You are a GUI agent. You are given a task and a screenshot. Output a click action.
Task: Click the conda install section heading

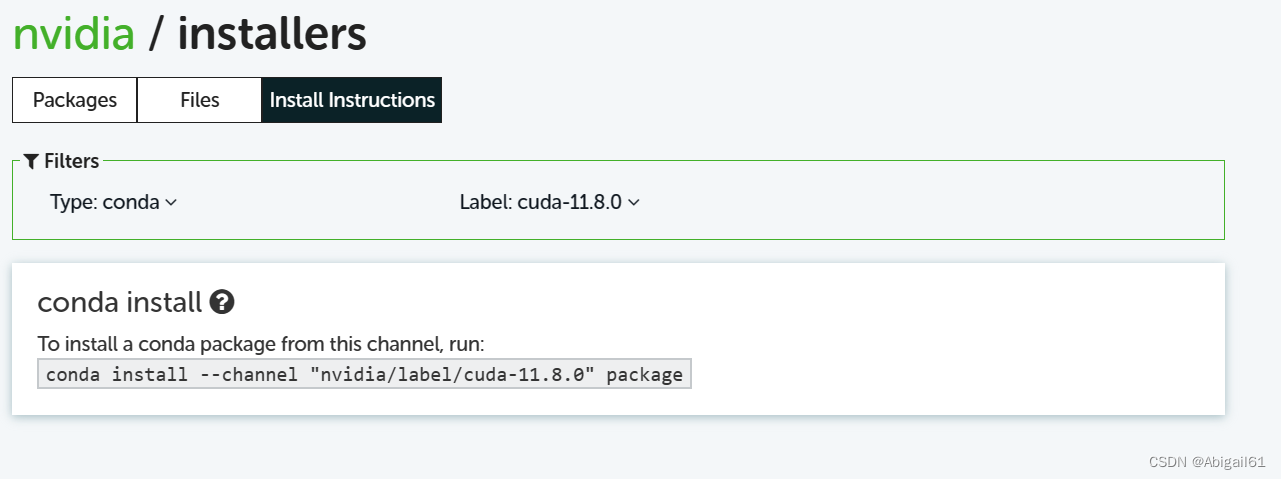(x=119, y=302)
